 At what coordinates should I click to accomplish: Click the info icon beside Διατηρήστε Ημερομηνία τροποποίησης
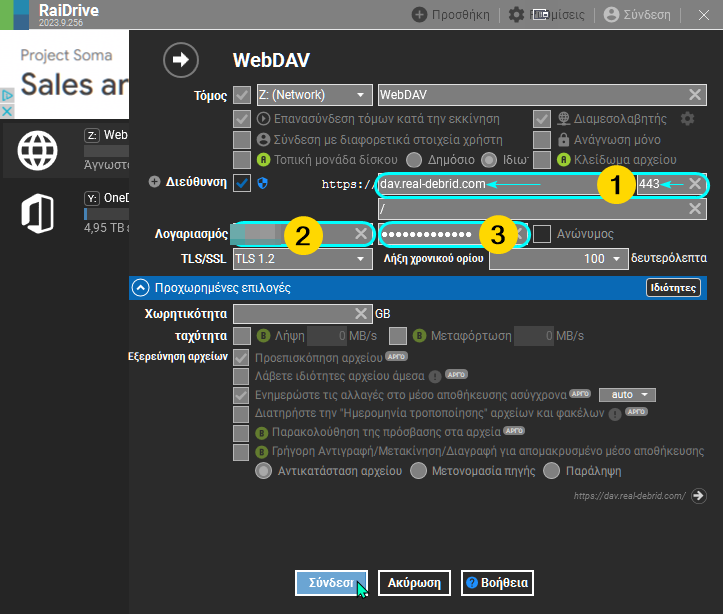tap(615, 414)
